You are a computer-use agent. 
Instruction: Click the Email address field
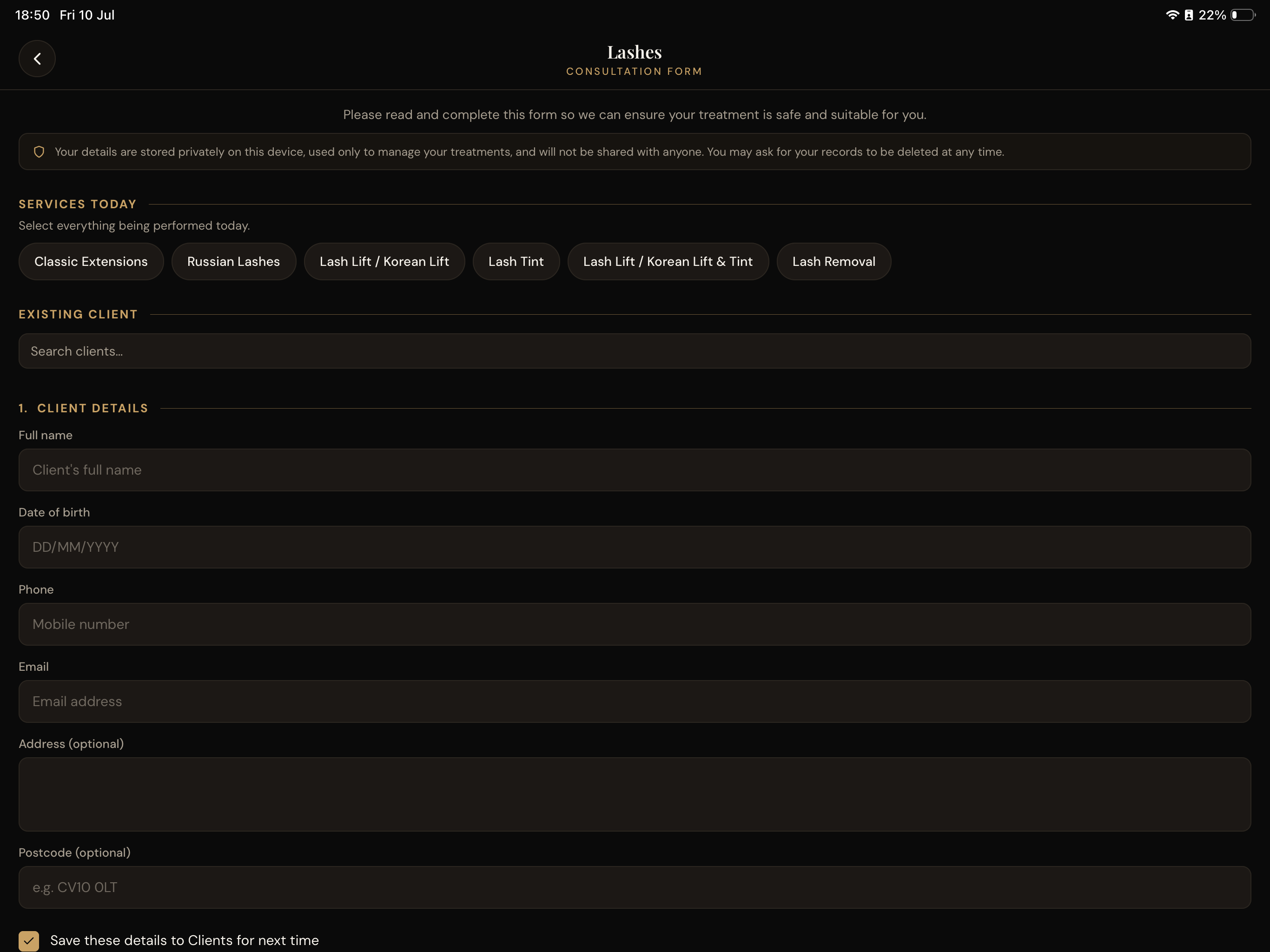pos(635,701)
